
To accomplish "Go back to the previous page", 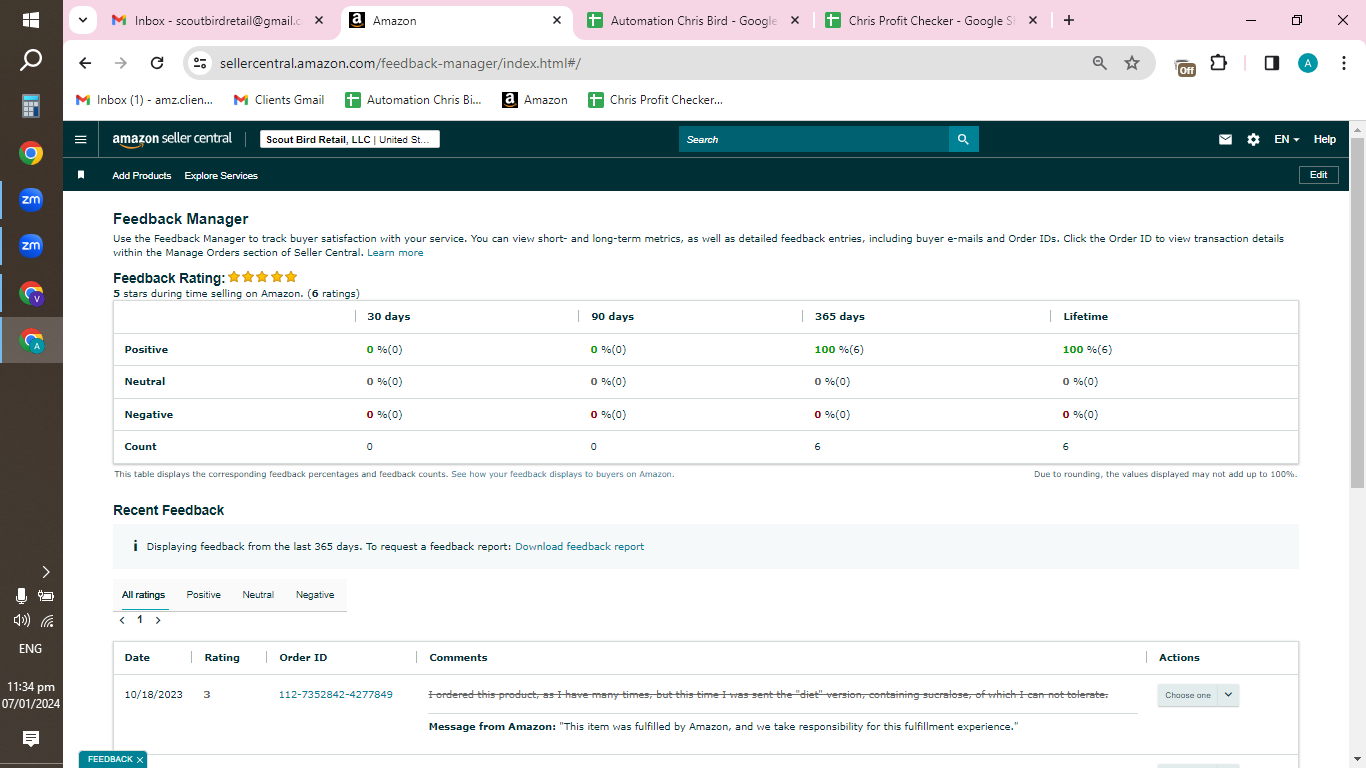I will click(86, 63).
